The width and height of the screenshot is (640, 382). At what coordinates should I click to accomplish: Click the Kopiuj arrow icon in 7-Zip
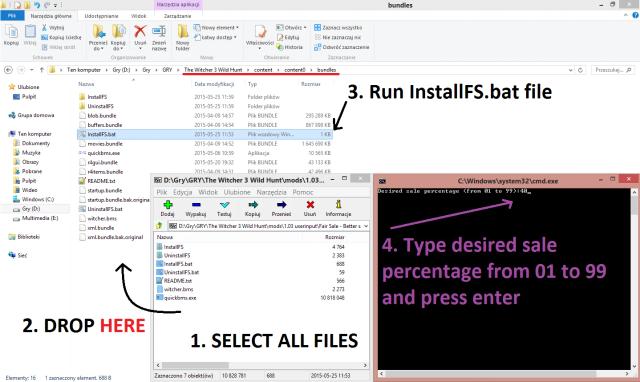253,205
